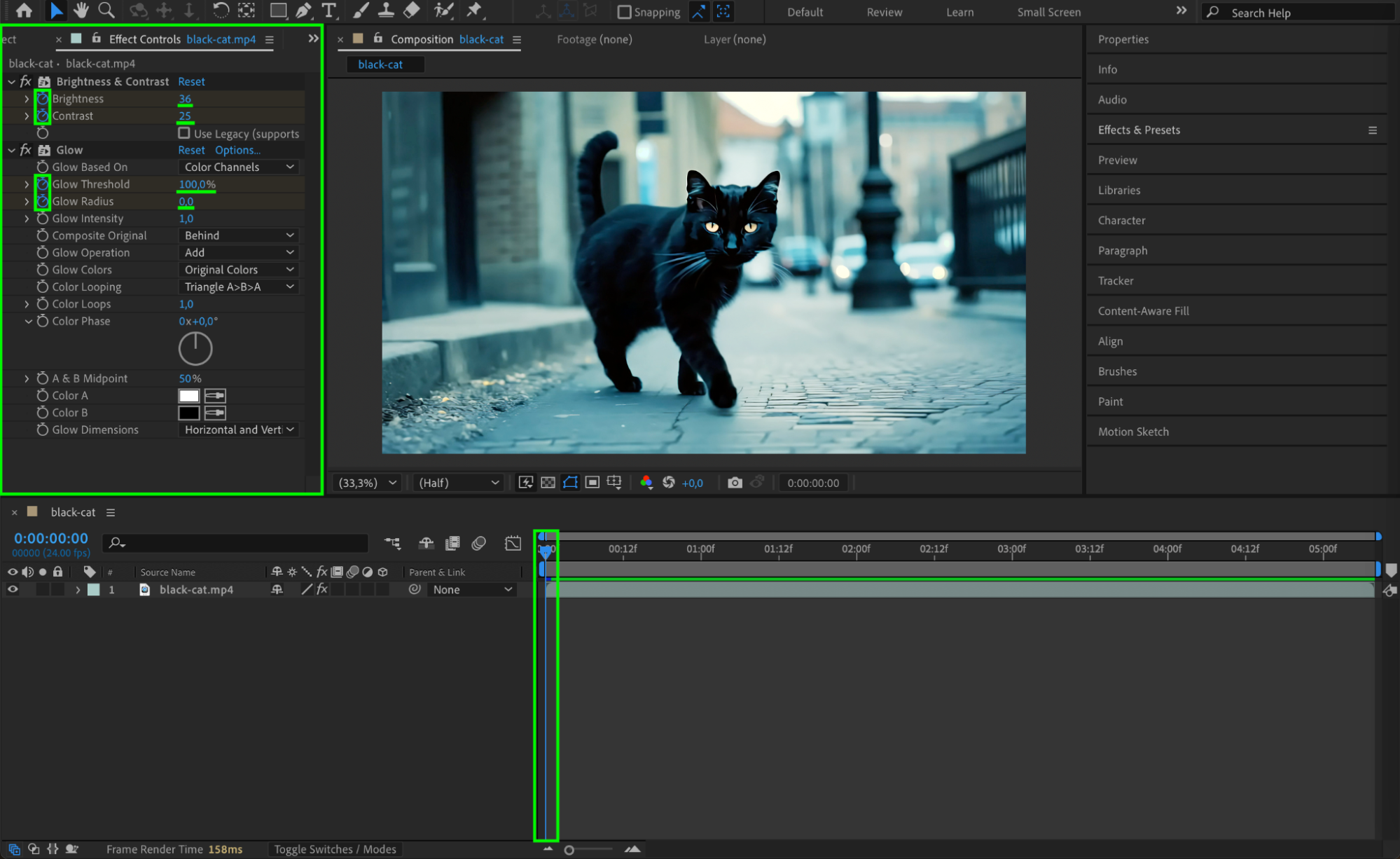Select the Hand tool in toolbar
This screenshot has height=859, width=1400.
[x=81, y=11]
